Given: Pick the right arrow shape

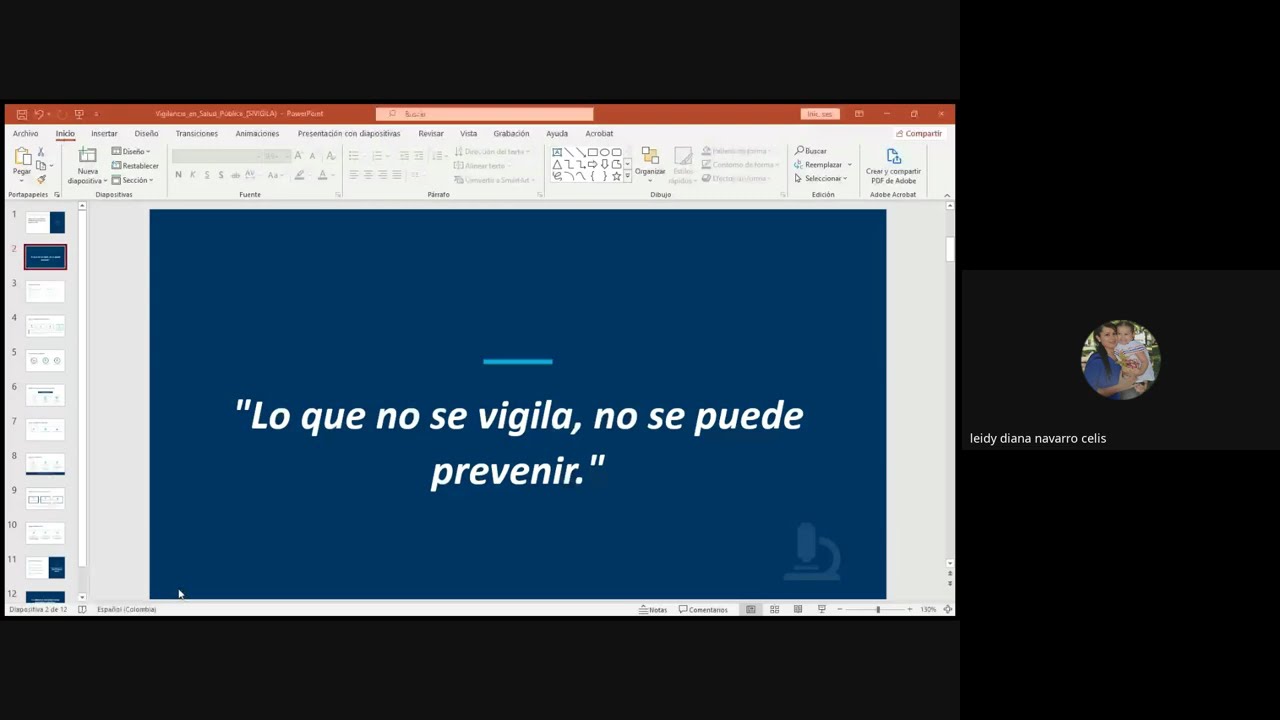Looking at the screenshot, I should point(593,164).
